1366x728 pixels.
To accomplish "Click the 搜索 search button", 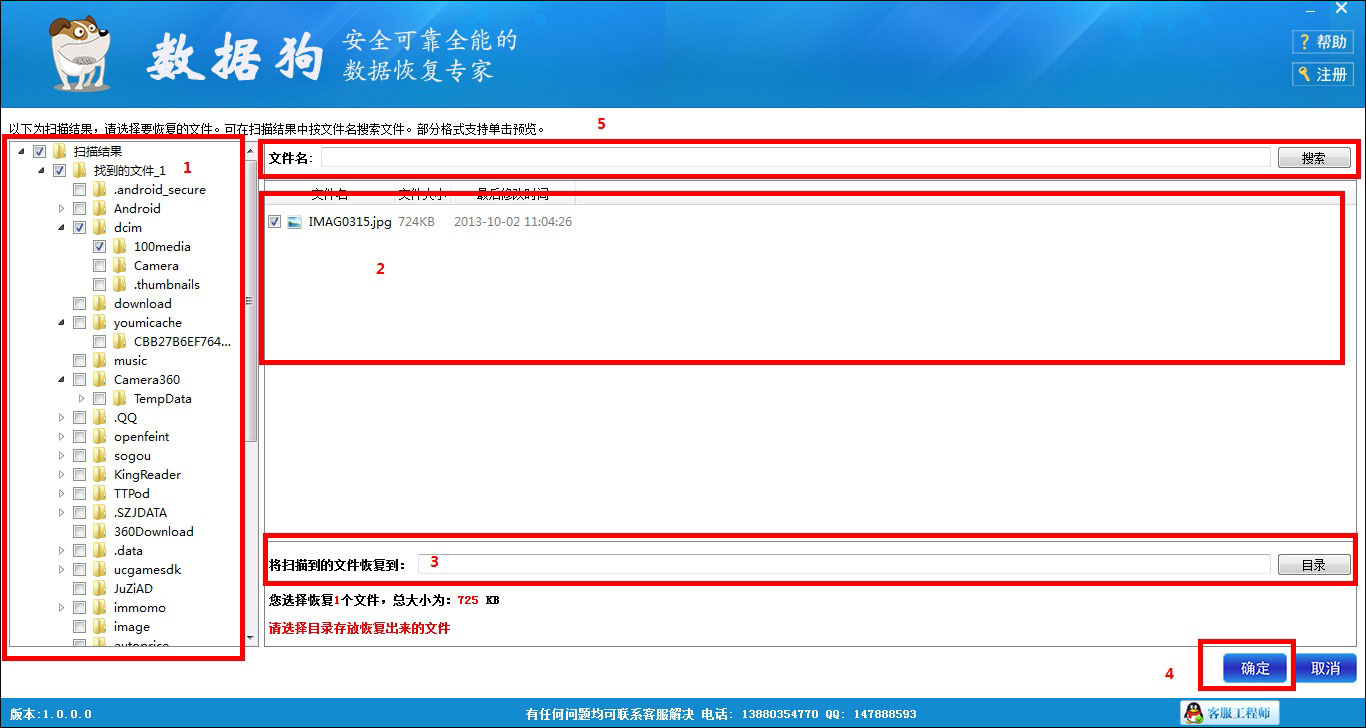I will point(1314,157).
